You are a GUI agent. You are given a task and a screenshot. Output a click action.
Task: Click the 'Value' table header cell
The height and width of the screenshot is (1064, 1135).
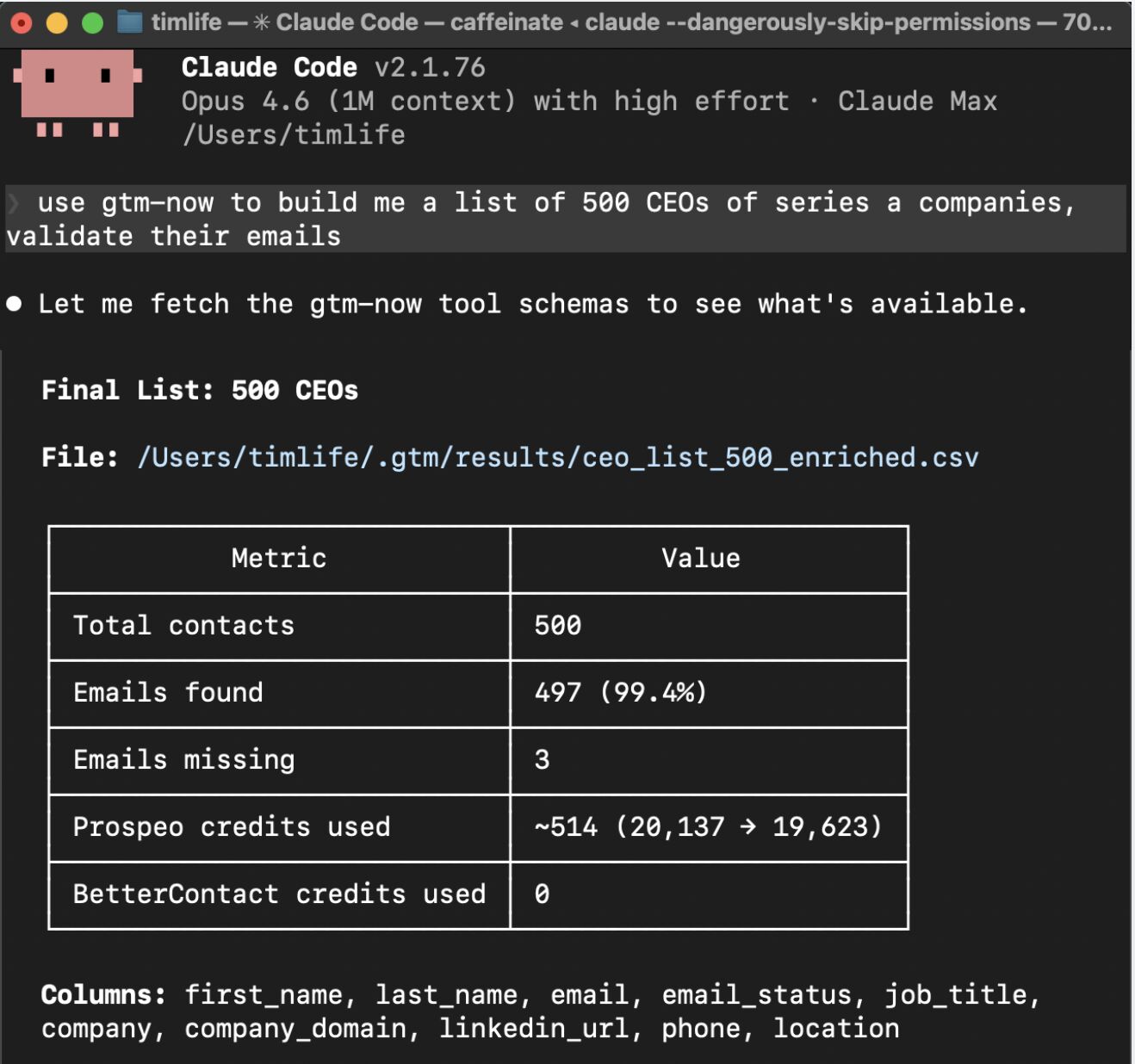[x=700, y=559]
